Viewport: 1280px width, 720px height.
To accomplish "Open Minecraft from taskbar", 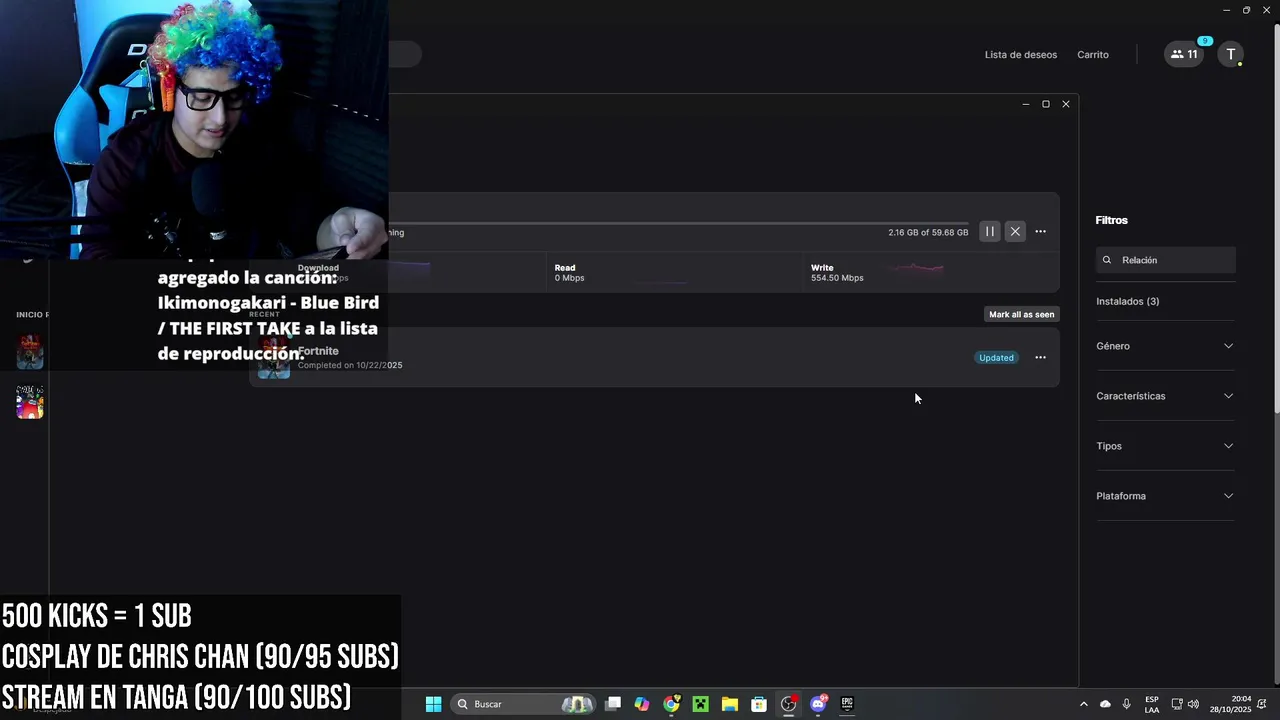I will (701, 704).
